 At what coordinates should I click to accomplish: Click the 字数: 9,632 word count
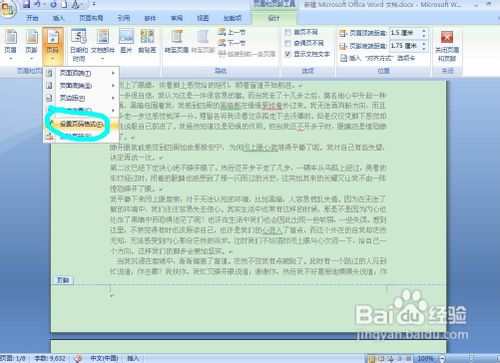coord(50,358)
